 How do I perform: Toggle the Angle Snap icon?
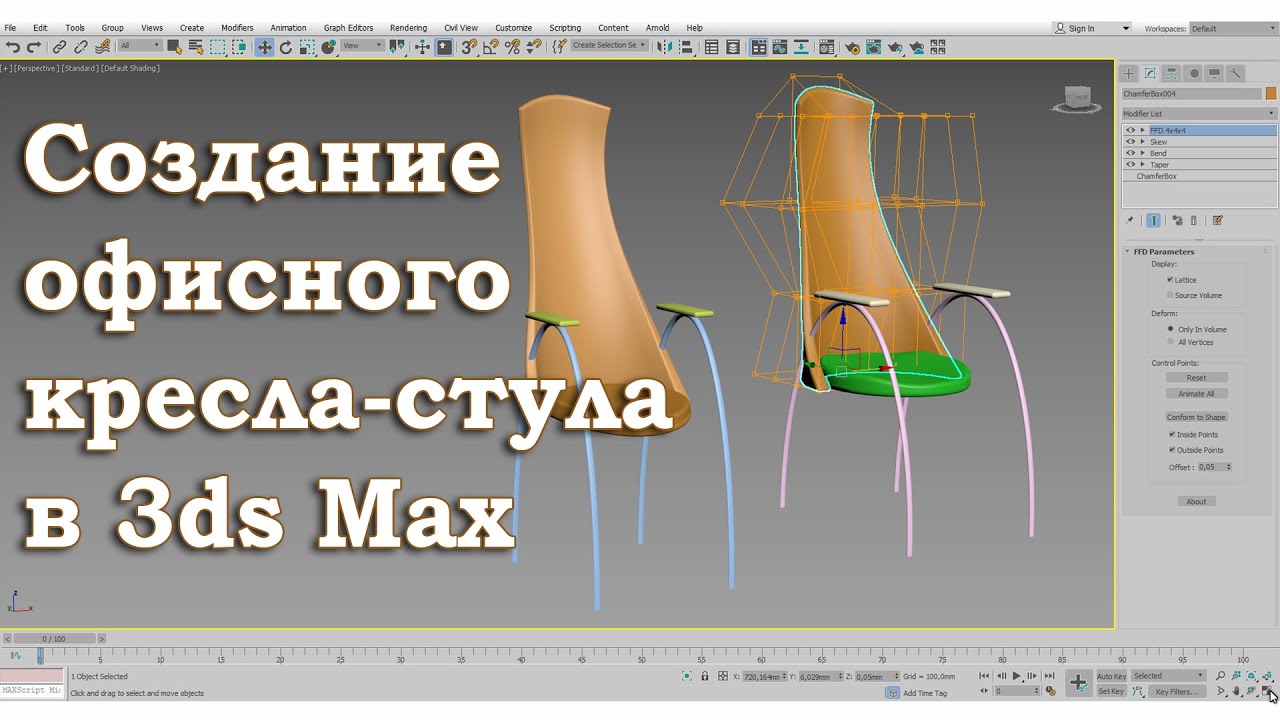[x=490, y=46]
